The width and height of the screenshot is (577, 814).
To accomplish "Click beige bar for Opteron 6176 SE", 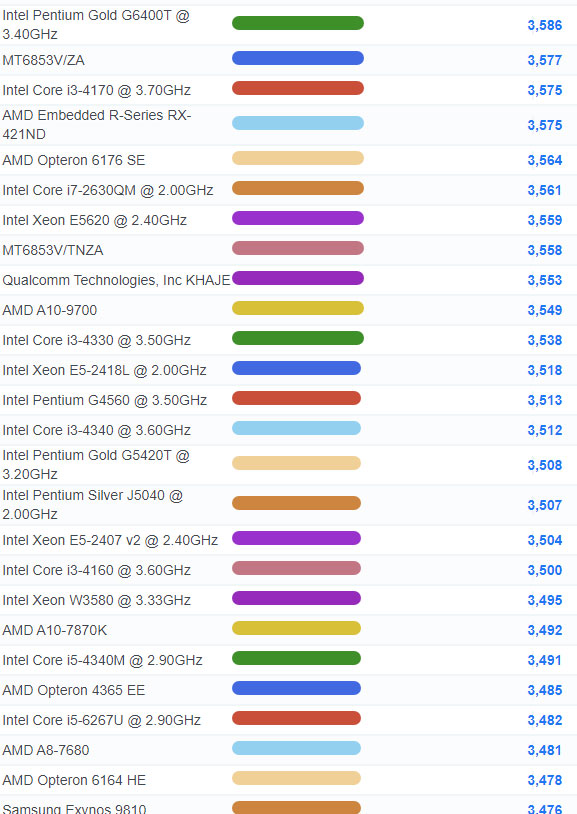I will [298, 158].
